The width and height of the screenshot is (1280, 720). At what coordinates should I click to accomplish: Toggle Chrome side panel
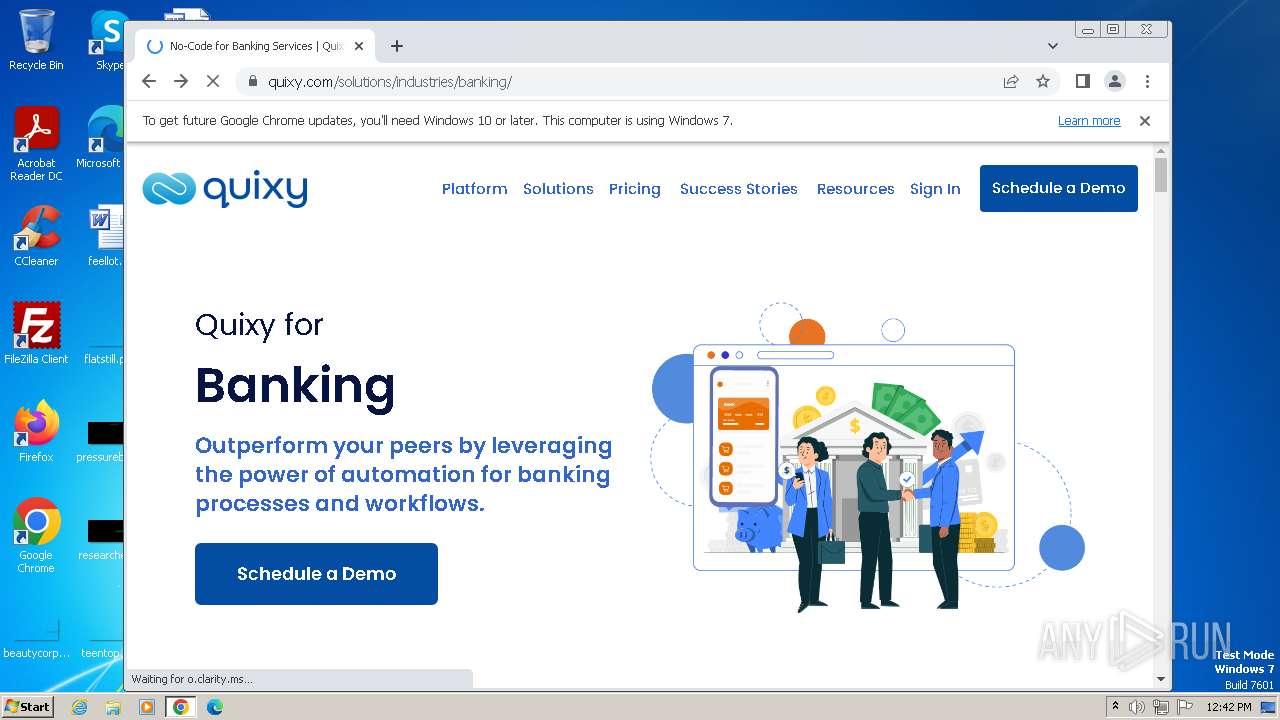tap(1082, 81)
